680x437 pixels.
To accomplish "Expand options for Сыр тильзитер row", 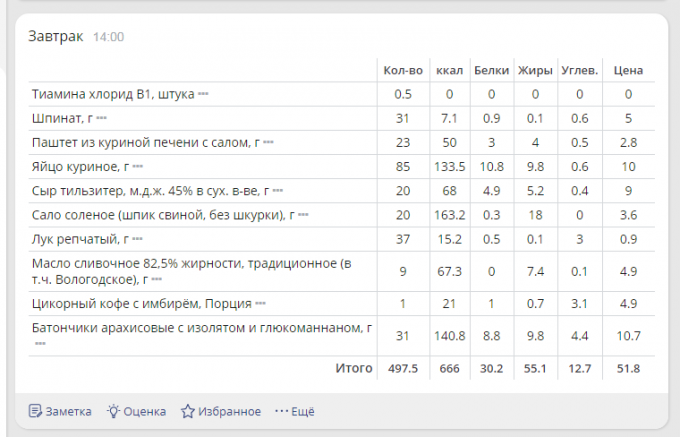I will point(278,191).
